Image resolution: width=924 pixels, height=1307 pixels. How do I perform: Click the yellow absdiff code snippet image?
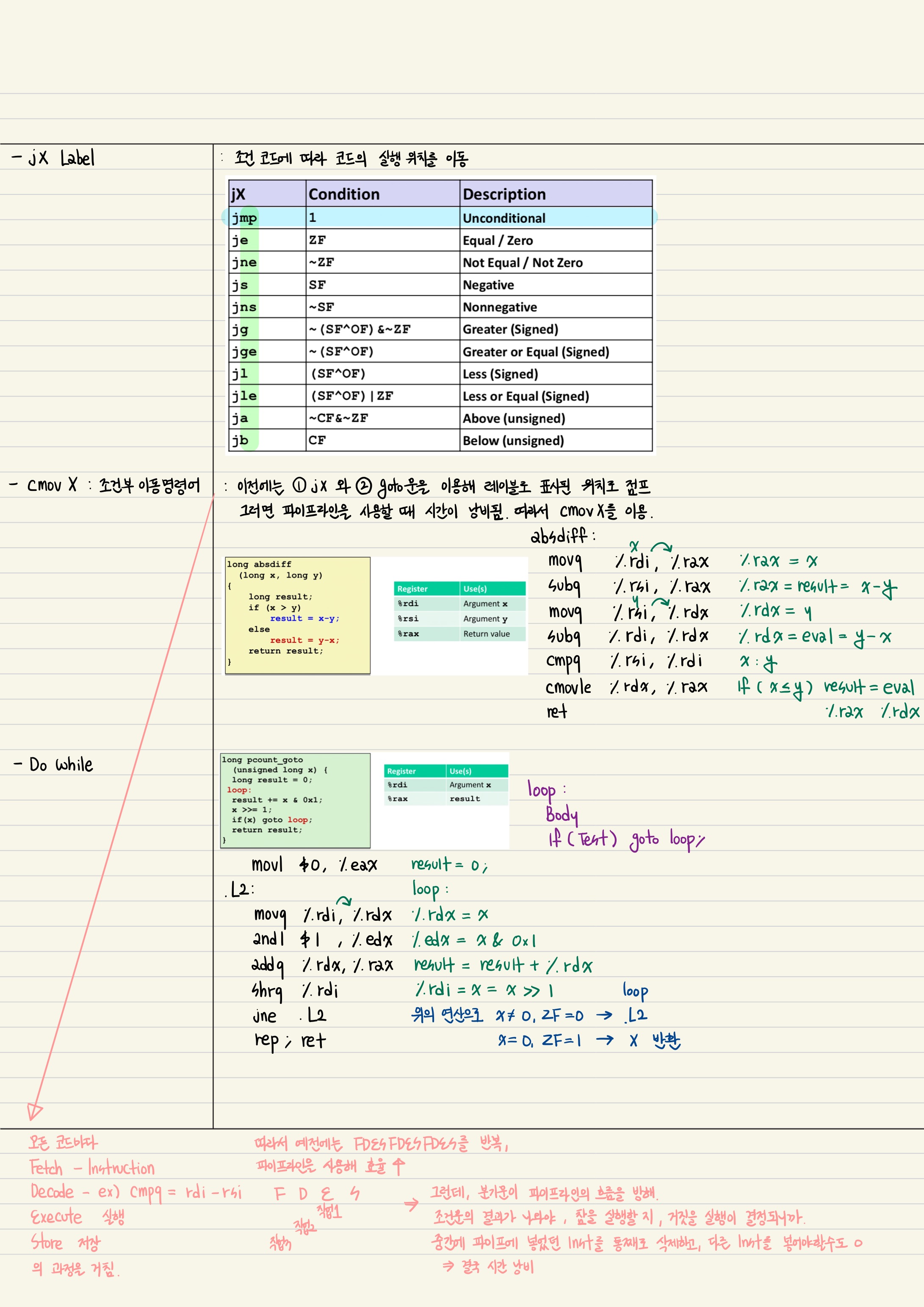tap(297, 615)
